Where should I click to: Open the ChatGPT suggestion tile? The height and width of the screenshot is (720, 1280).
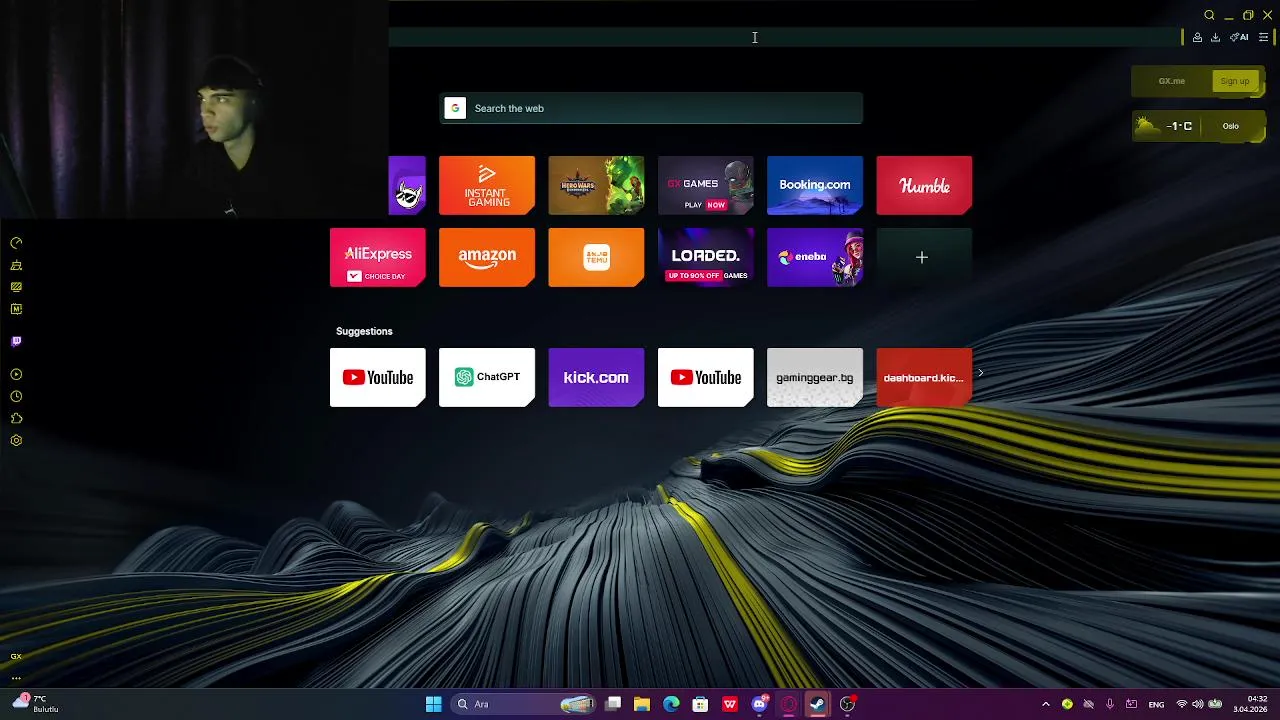[x=487, y=377]
